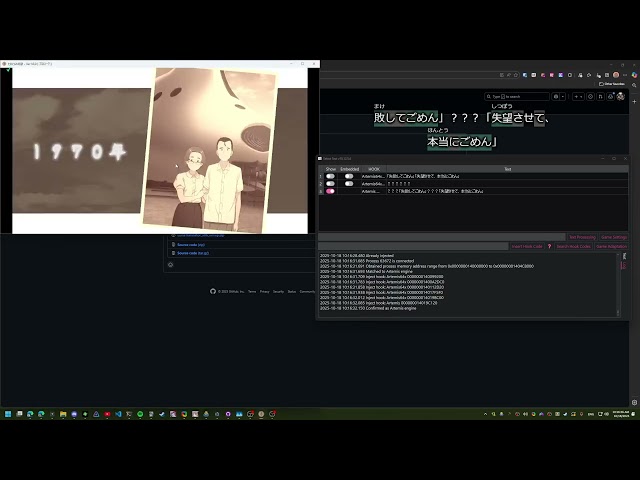
Task: Open red YouTube taskbar icon
Action: pyautogui.click(x=107, y=414)
